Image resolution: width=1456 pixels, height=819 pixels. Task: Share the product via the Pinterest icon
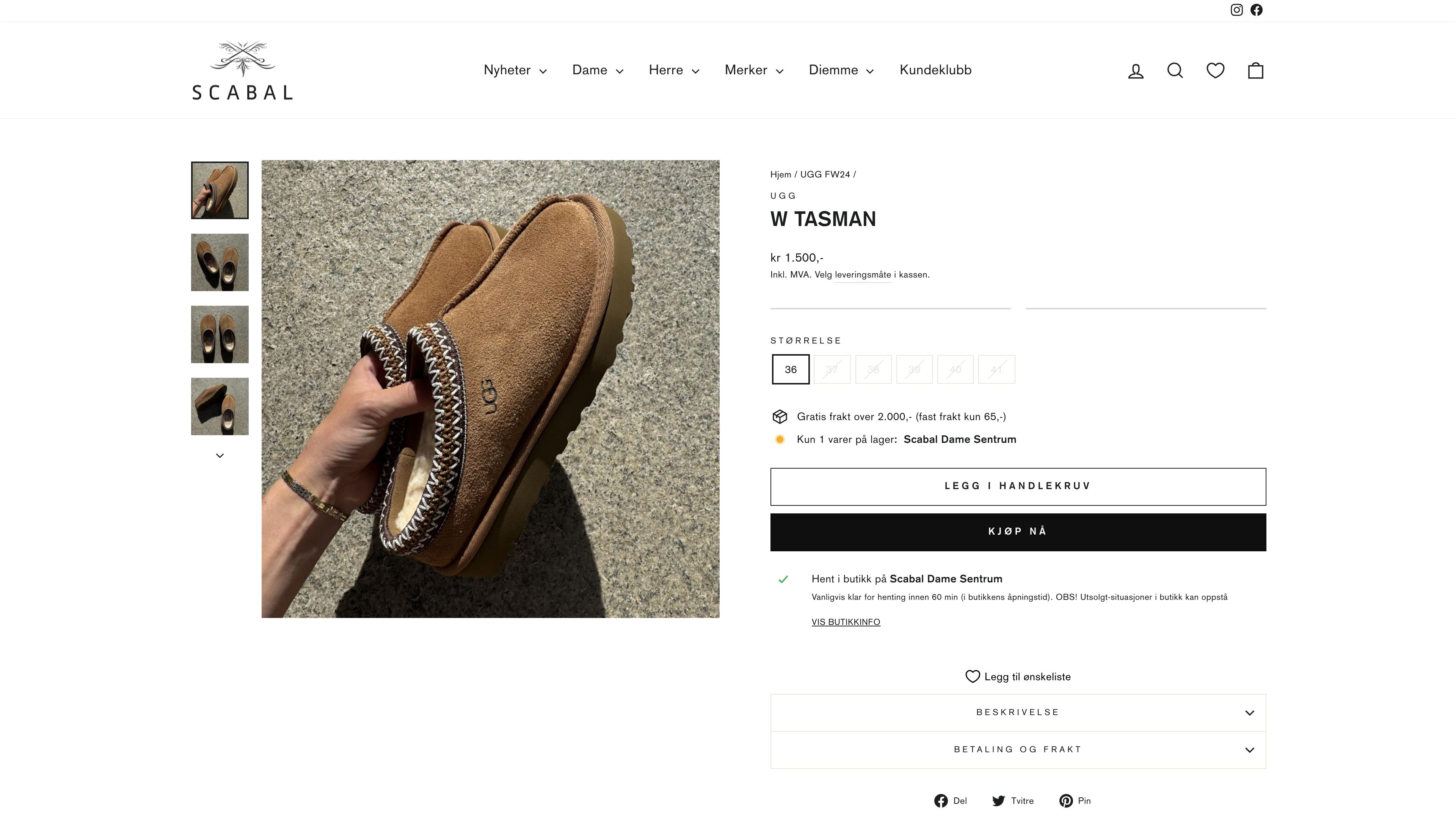click(1067, 801)
